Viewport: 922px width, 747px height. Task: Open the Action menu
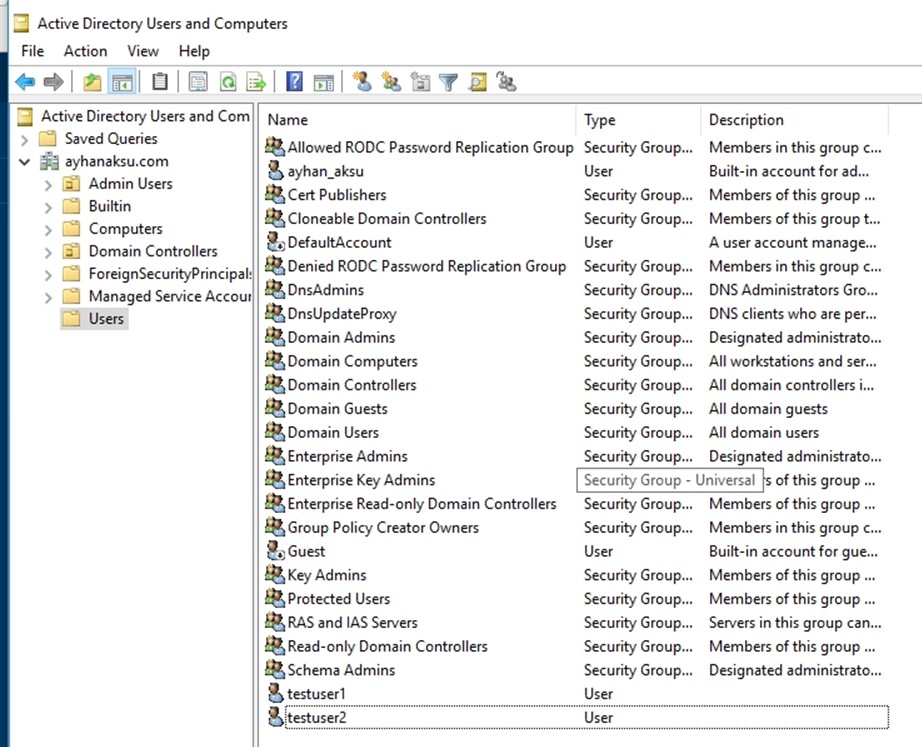tap(85, 51)
